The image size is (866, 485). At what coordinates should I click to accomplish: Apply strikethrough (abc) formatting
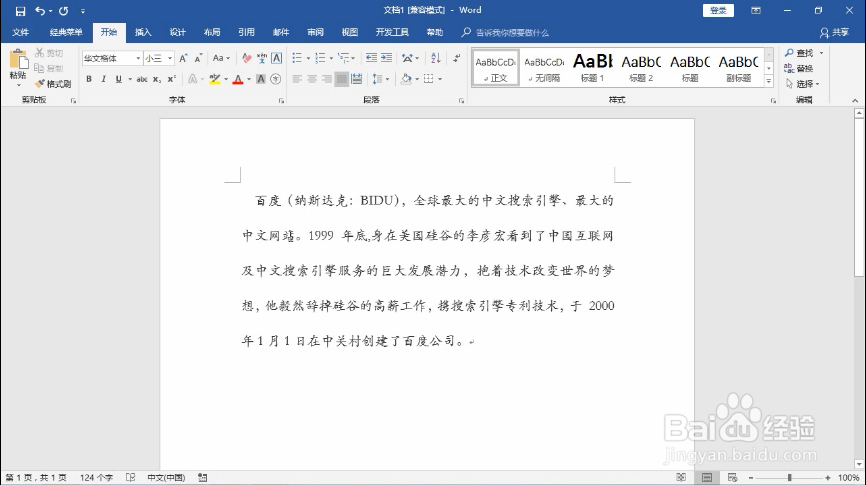[142, 79]
